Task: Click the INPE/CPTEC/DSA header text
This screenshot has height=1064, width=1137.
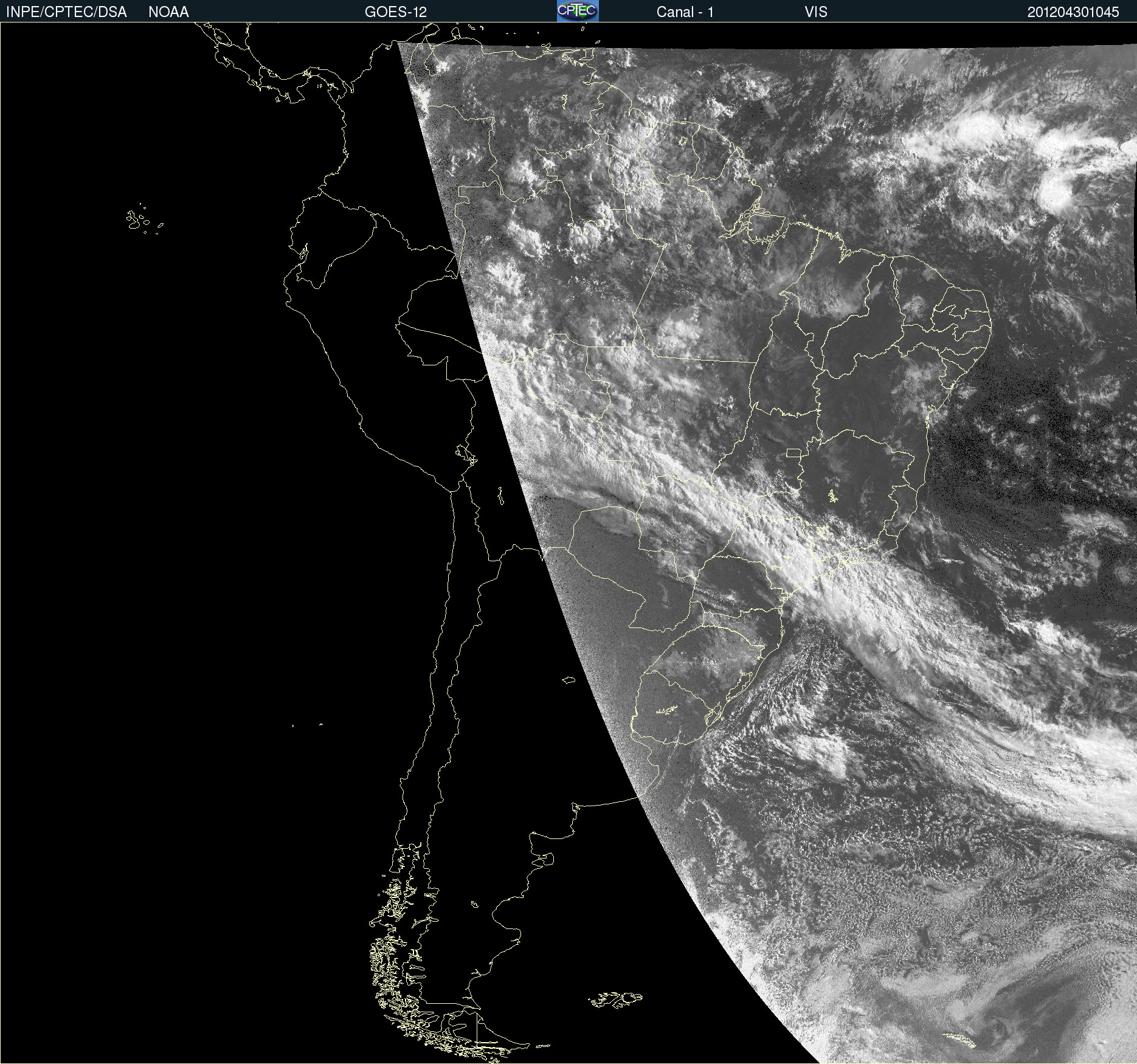Action: pyautogui.click(x=66, y=12)
